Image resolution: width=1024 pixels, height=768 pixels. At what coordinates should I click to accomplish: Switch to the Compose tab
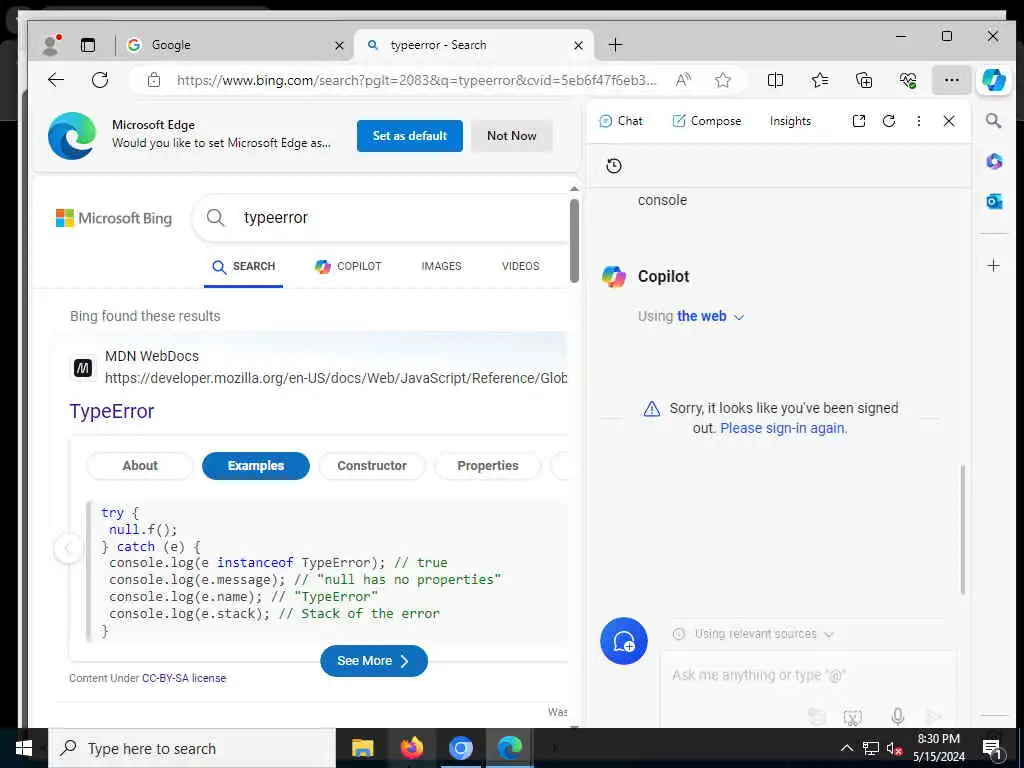(707, 121)
